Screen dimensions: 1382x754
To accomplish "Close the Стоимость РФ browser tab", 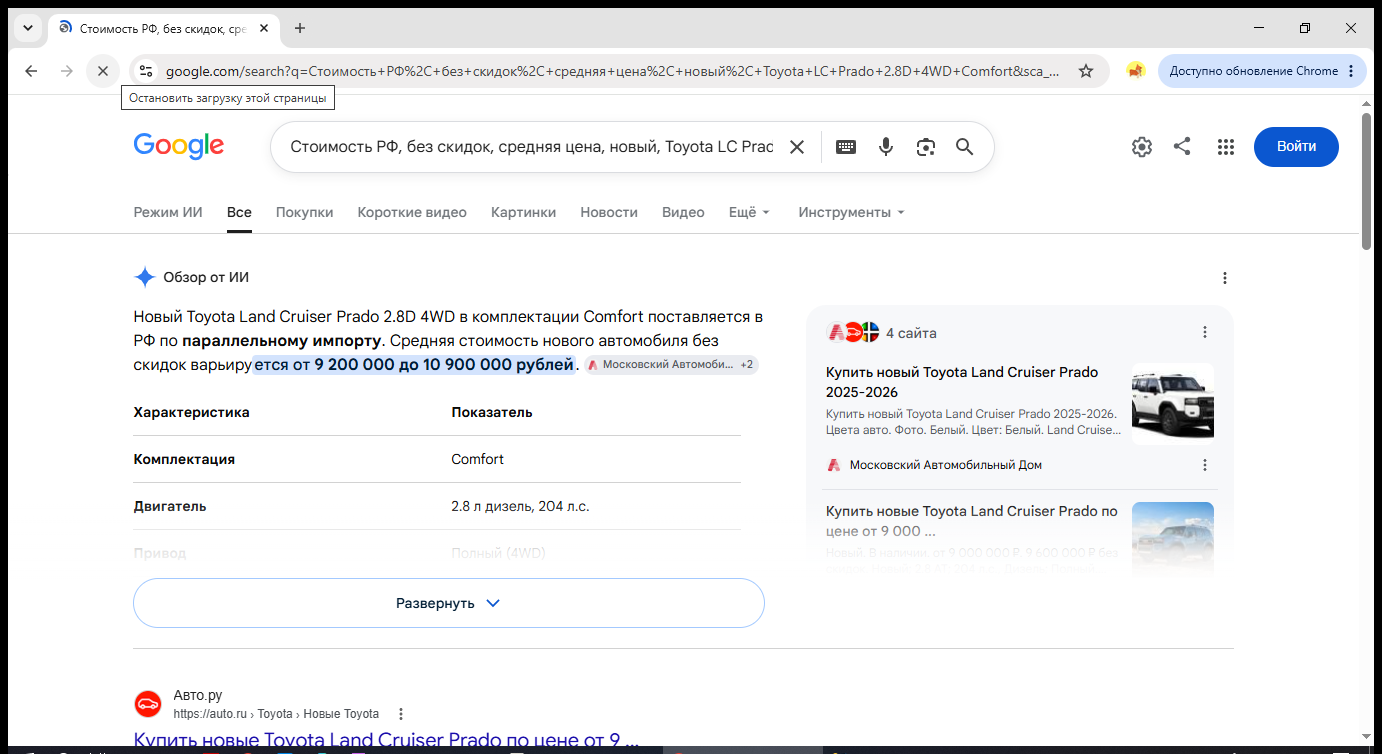I will pyautogui.click(x=264, y=28).
